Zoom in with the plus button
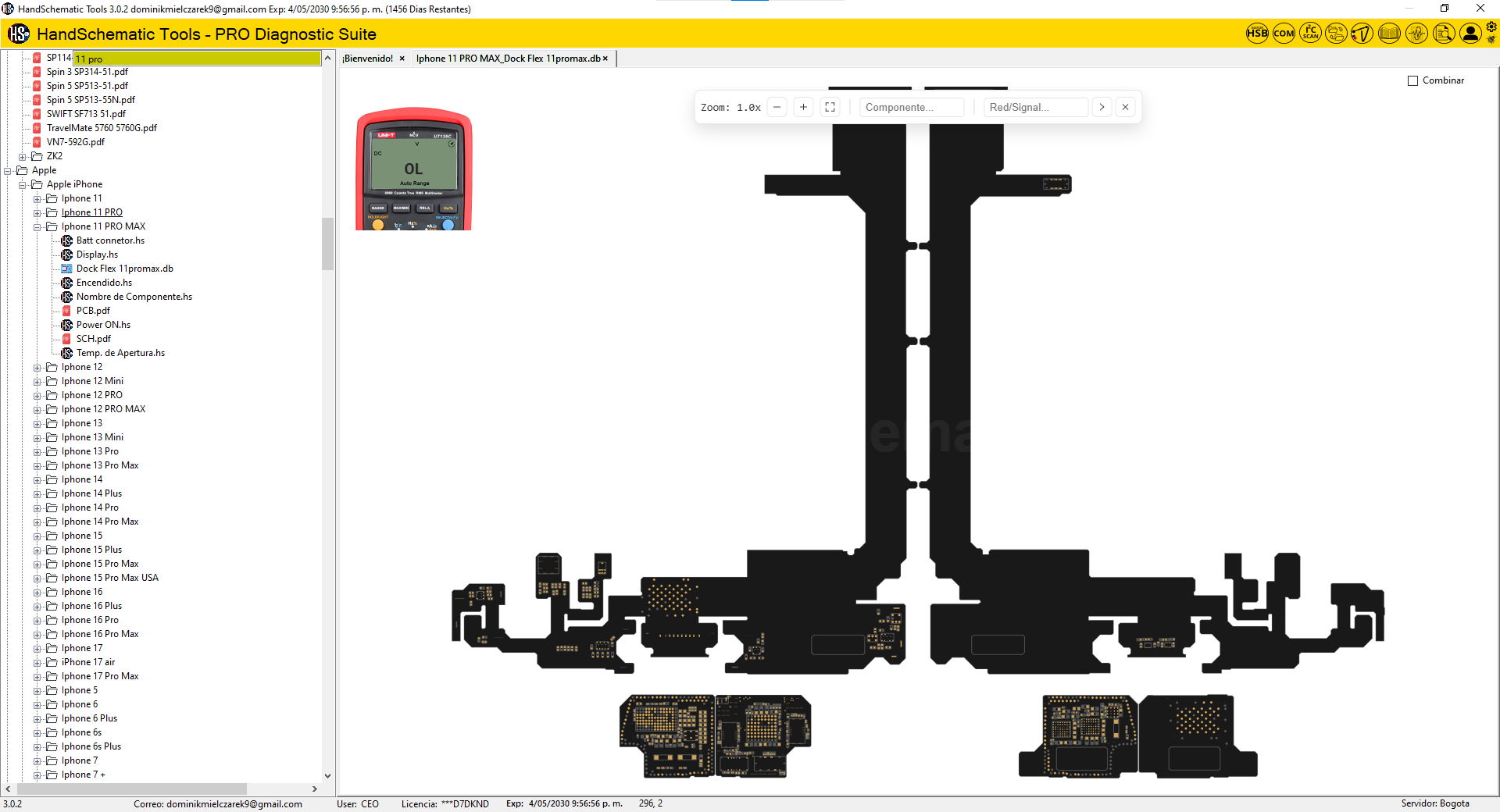The height and width of the screenshot is (812, 1500). pyautogui.click(x=803, y=108)
